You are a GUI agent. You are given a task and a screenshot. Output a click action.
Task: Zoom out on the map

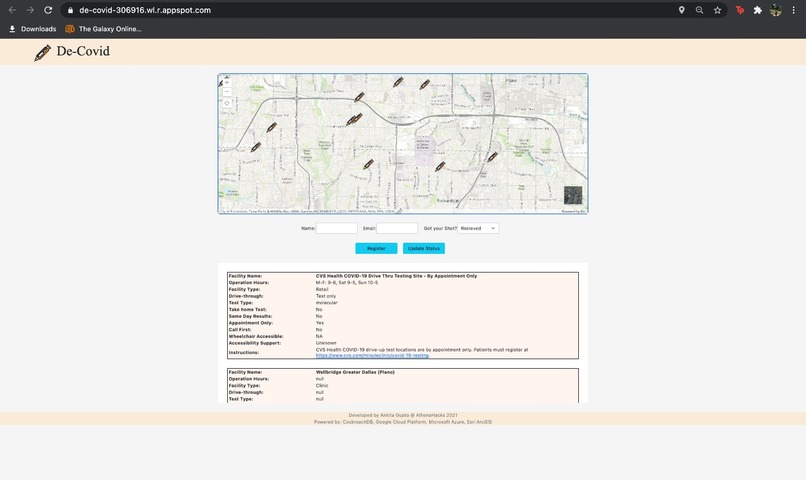tap(227, 92)
